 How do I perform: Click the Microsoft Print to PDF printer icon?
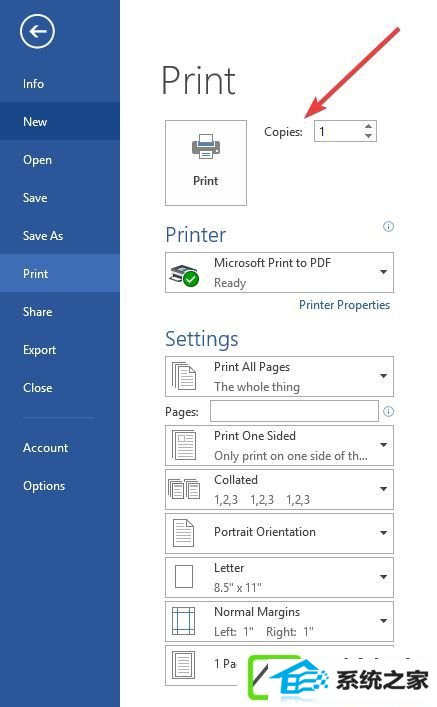[x=184, y=275]
